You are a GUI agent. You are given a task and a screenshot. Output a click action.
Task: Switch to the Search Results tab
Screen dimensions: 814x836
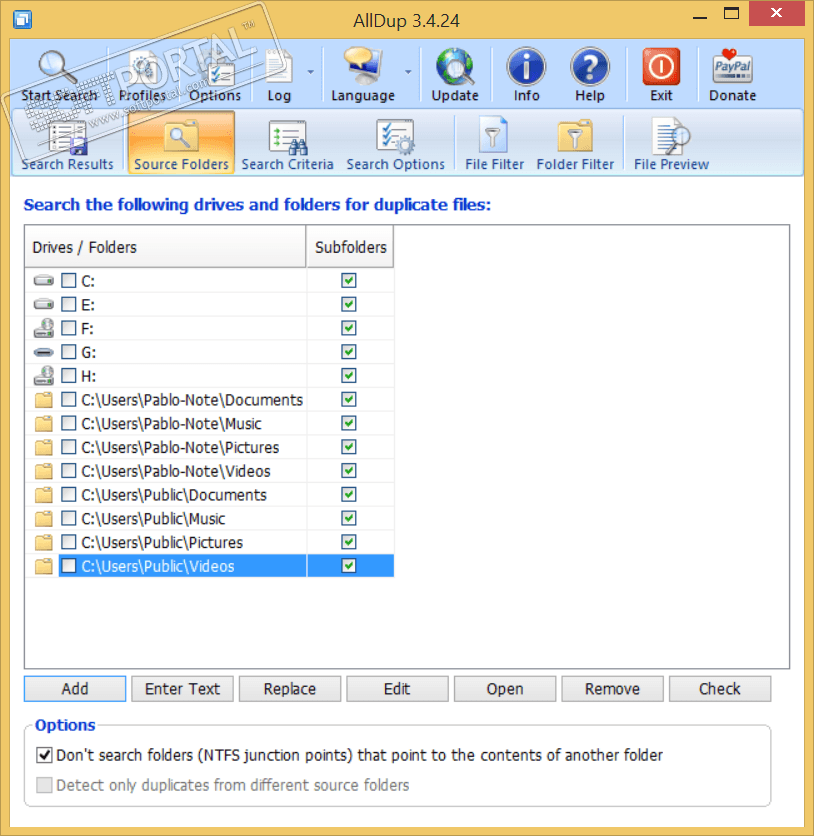(68, 142)
